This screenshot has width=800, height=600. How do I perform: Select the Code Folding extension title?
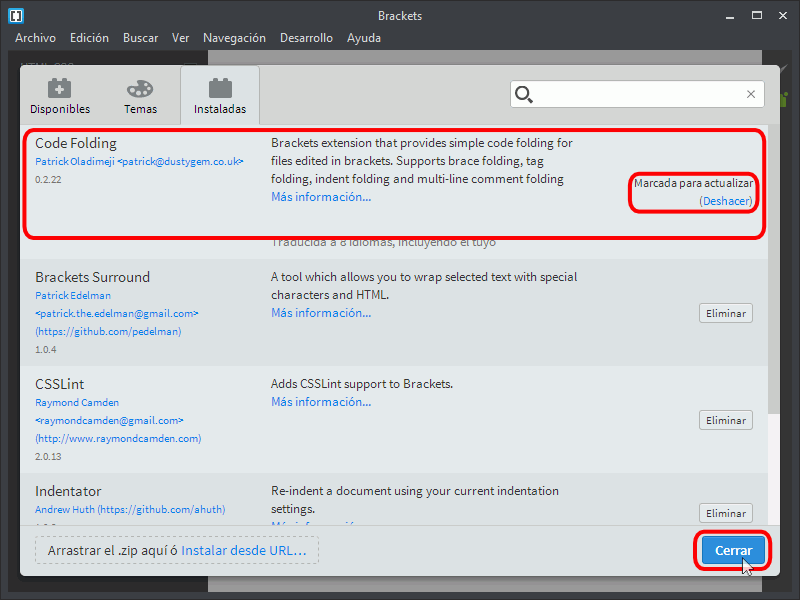[x=76, y=143]
